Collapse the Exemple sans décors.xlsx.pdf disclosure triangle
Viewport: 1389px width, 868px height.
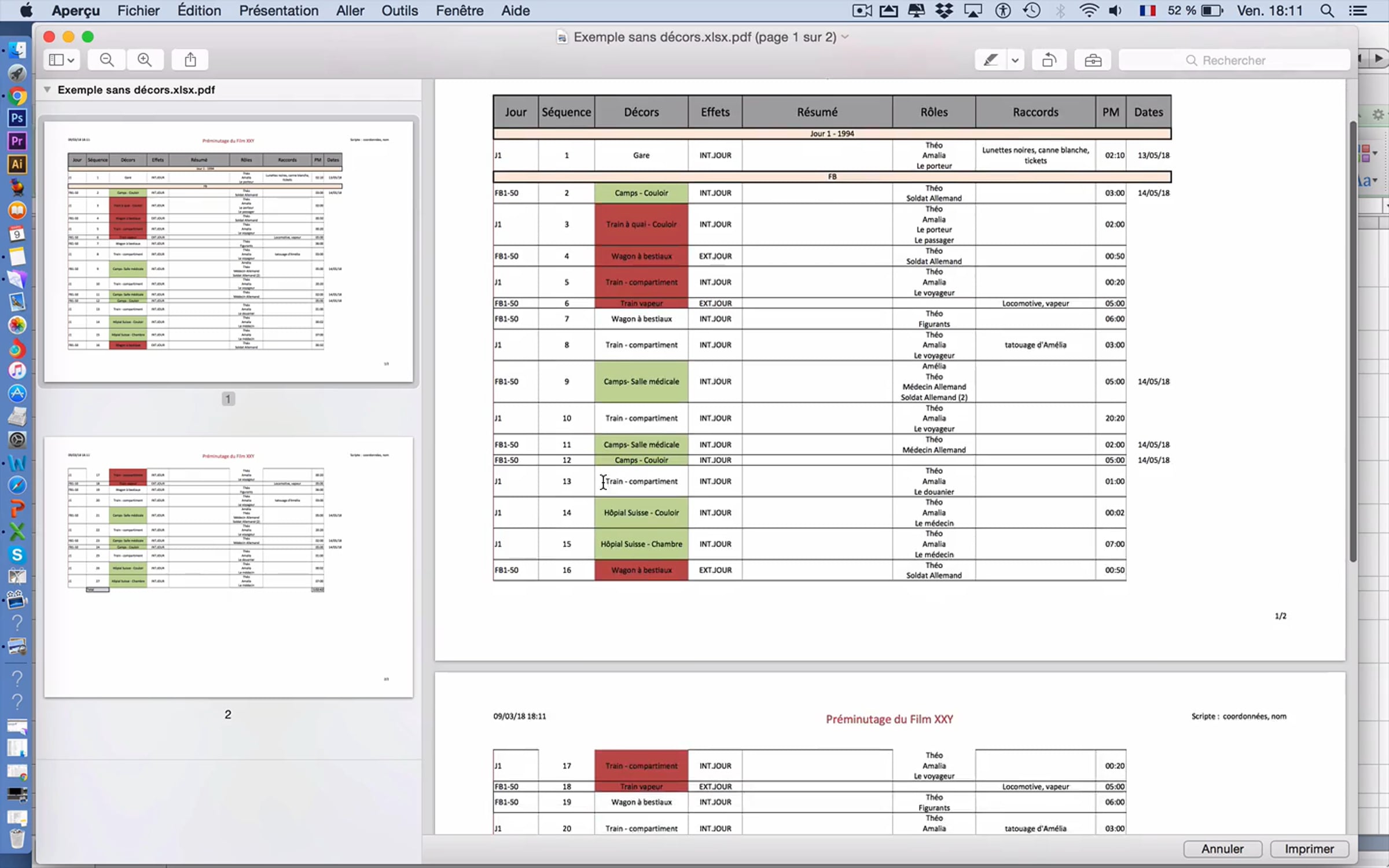click(47, 90)
